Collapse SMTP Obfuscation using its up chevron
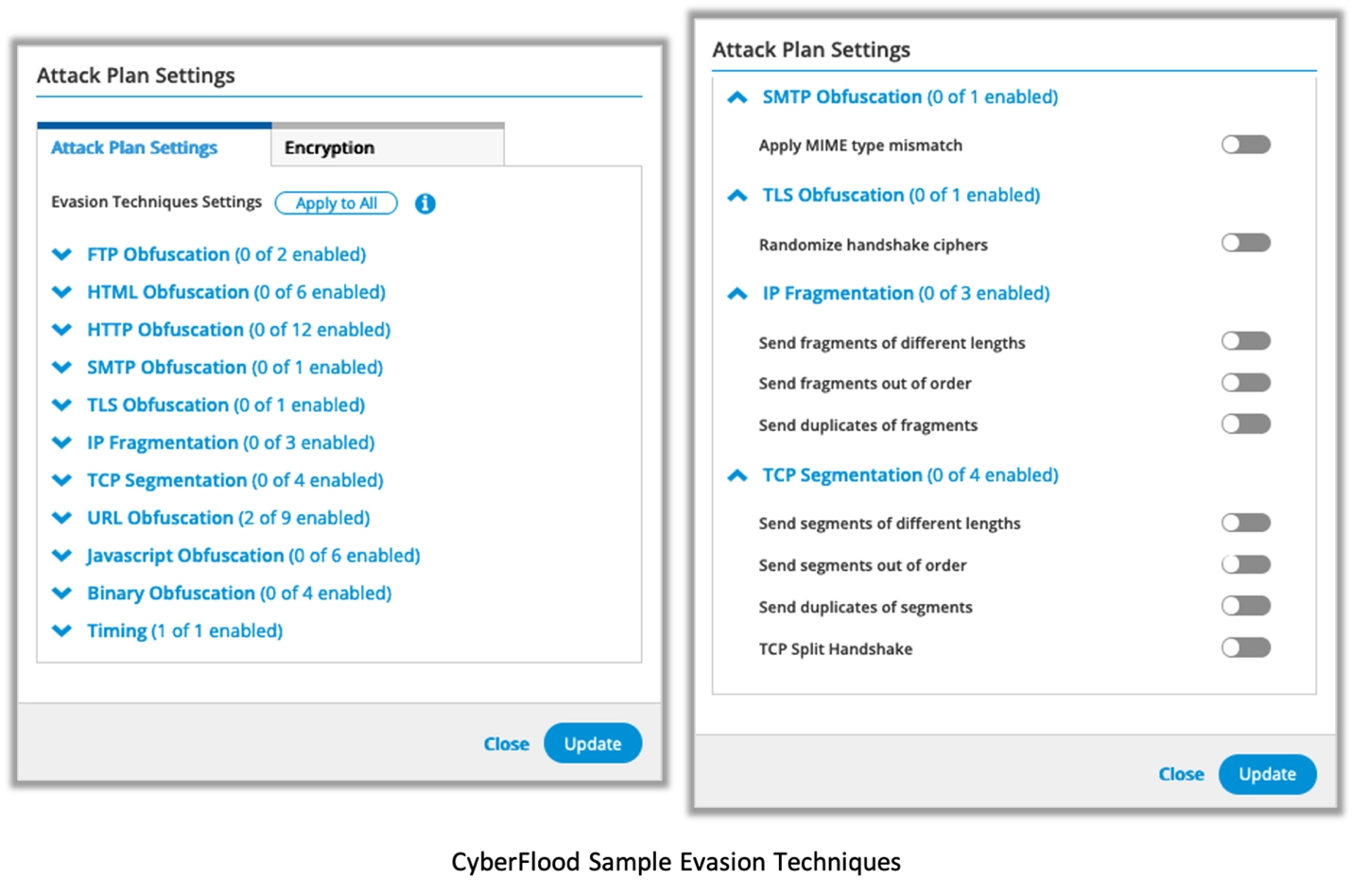This screenshot has height=896, width=1352. [737, 97]
